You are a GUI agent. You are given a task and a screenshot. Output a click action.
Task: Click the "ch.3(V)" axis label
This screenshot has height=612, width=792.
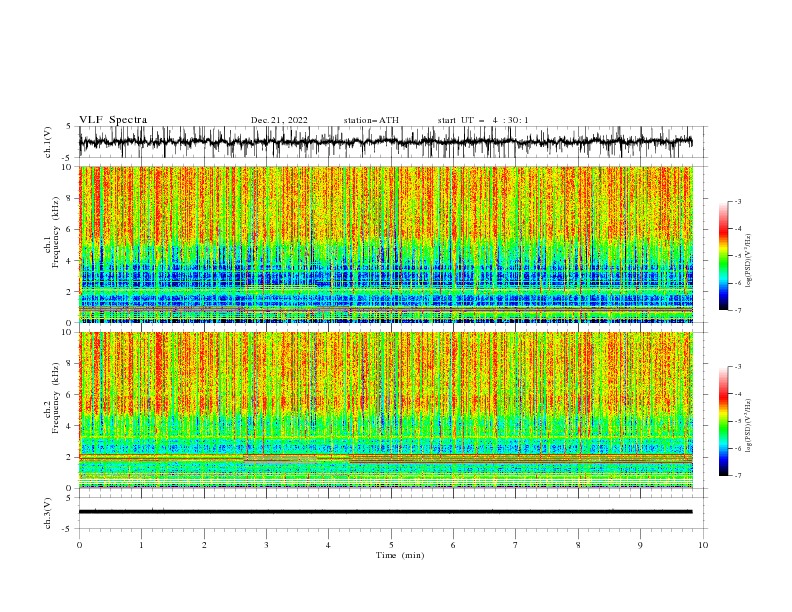click(x=48, y=513)
